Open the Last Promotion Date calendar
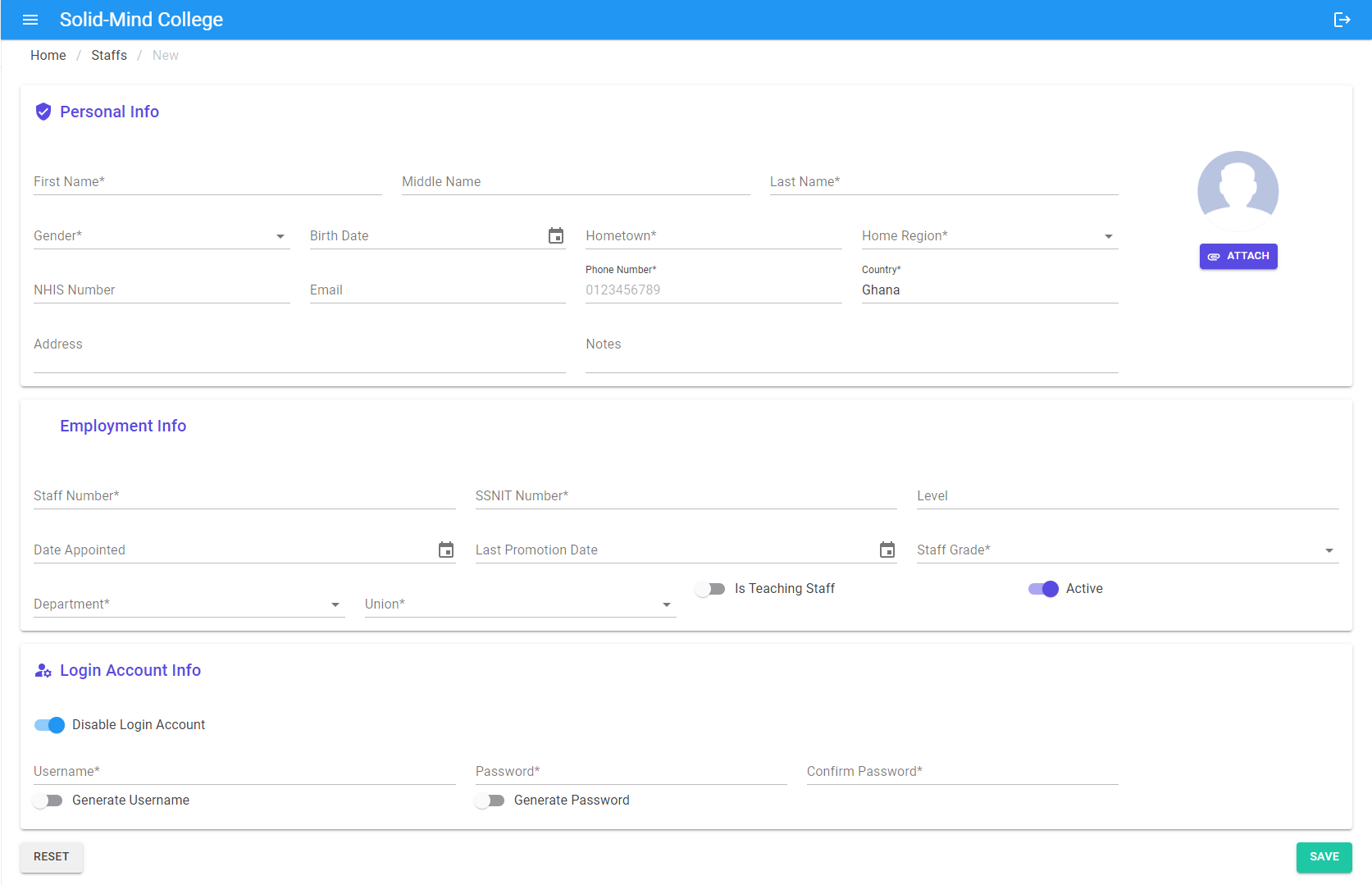 click(x=887, y=550)
